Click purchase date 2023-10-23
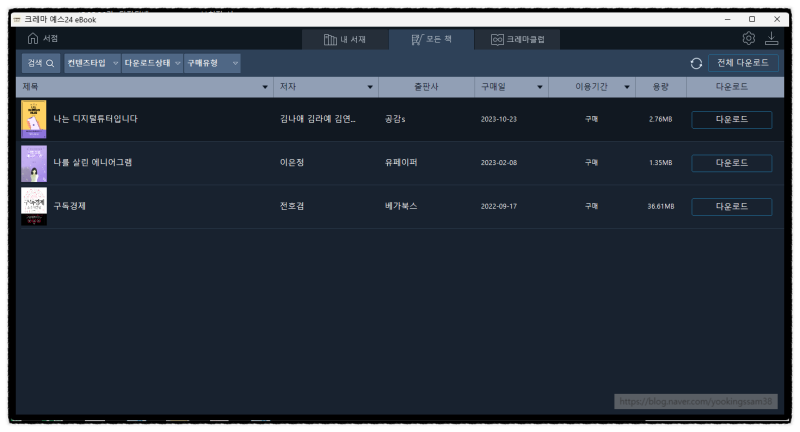Screen dimensions: 800x432 click(x=498, y=119)
